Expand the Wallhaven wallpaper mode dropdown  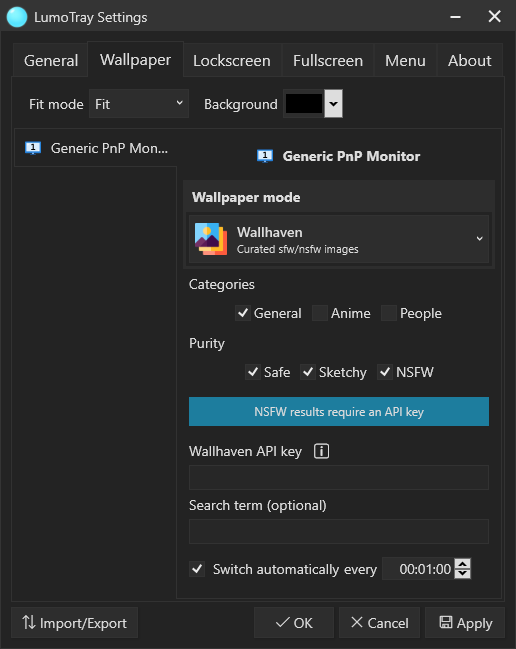(339, 239)
